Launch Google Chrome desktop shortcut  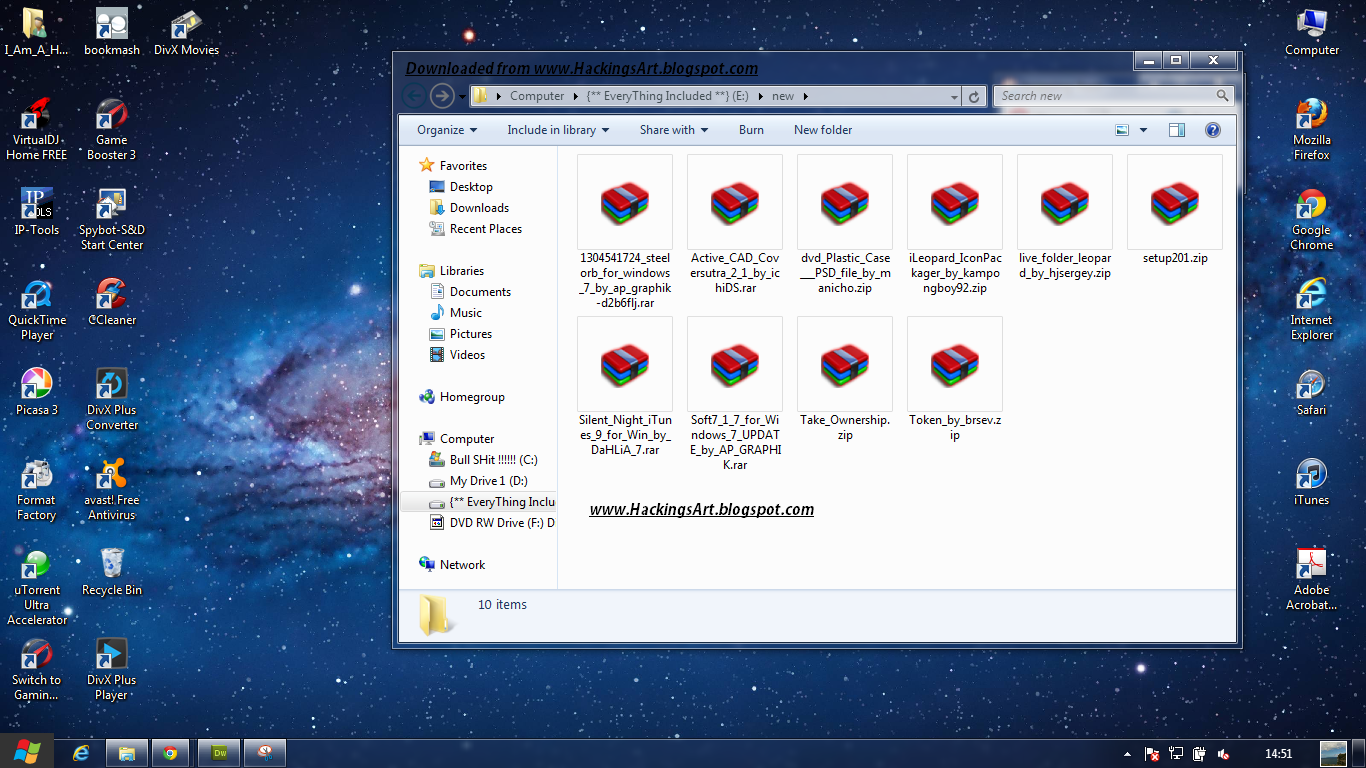[1311, 220]
